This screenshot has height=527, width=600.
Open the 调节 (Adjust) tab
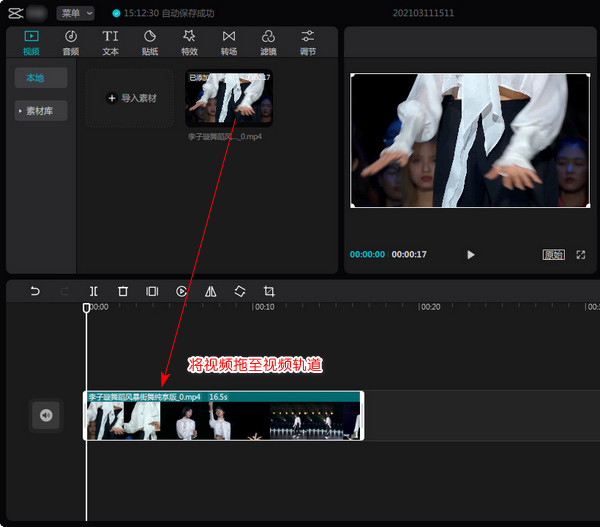(308, 43)
